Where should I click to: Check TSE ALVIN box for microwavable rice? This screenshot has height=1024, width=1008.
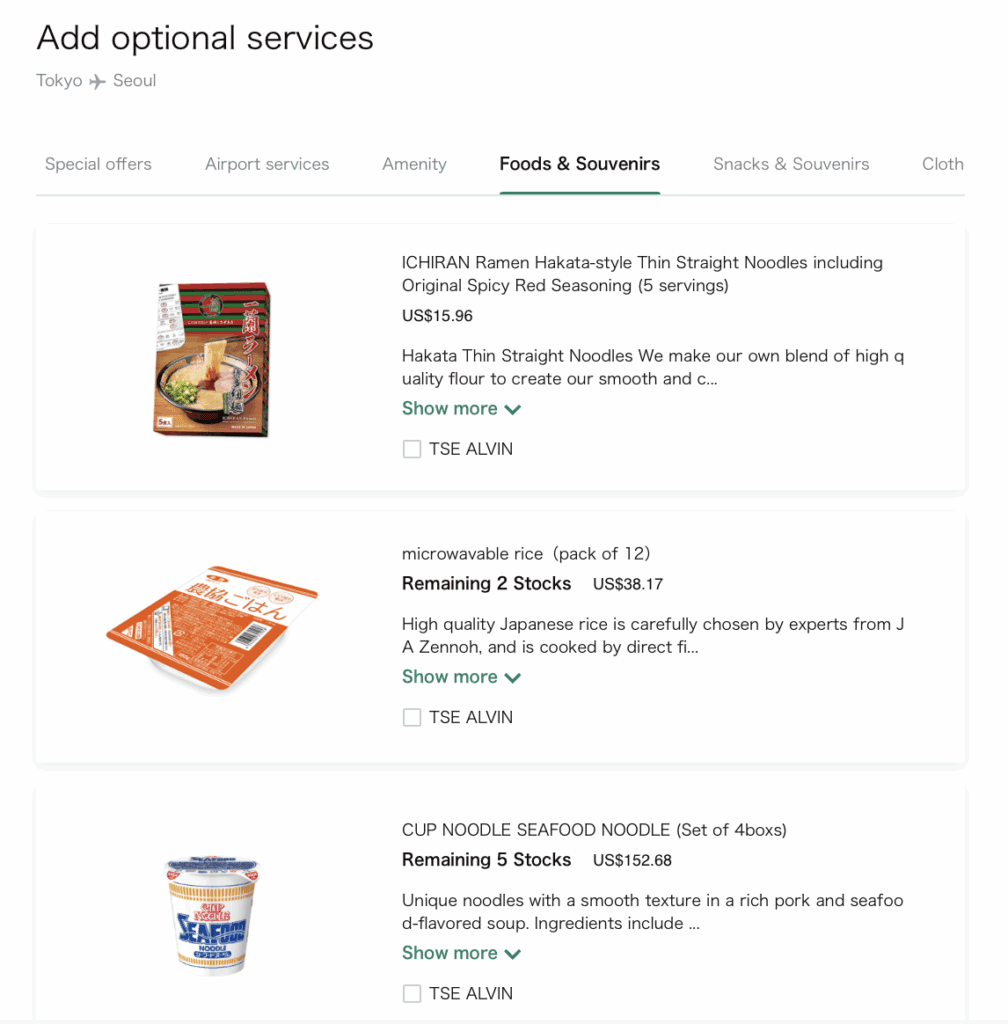tap(412, 718)
